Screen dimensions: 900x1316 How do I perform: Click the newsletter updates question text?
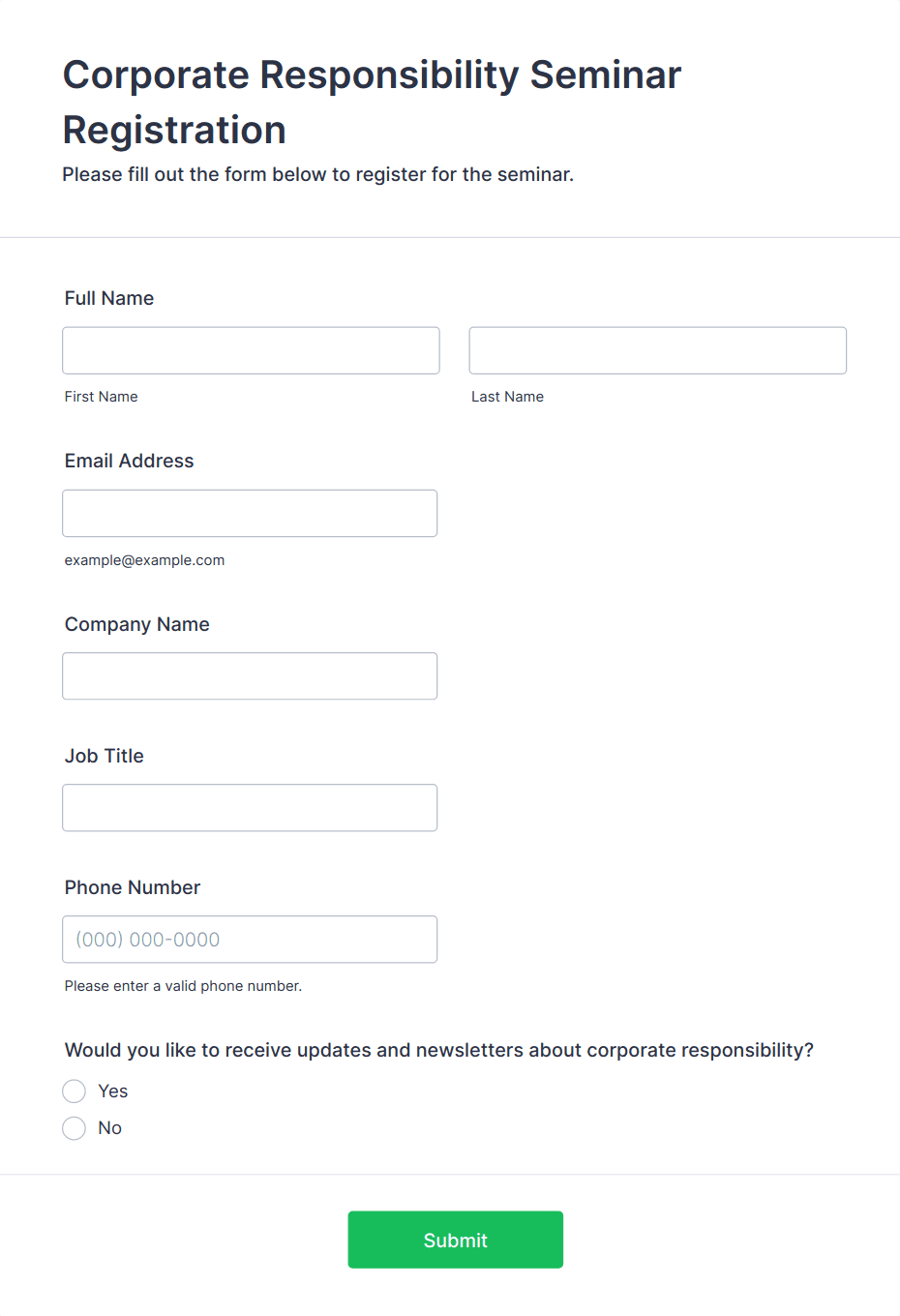coord(439,1050)
